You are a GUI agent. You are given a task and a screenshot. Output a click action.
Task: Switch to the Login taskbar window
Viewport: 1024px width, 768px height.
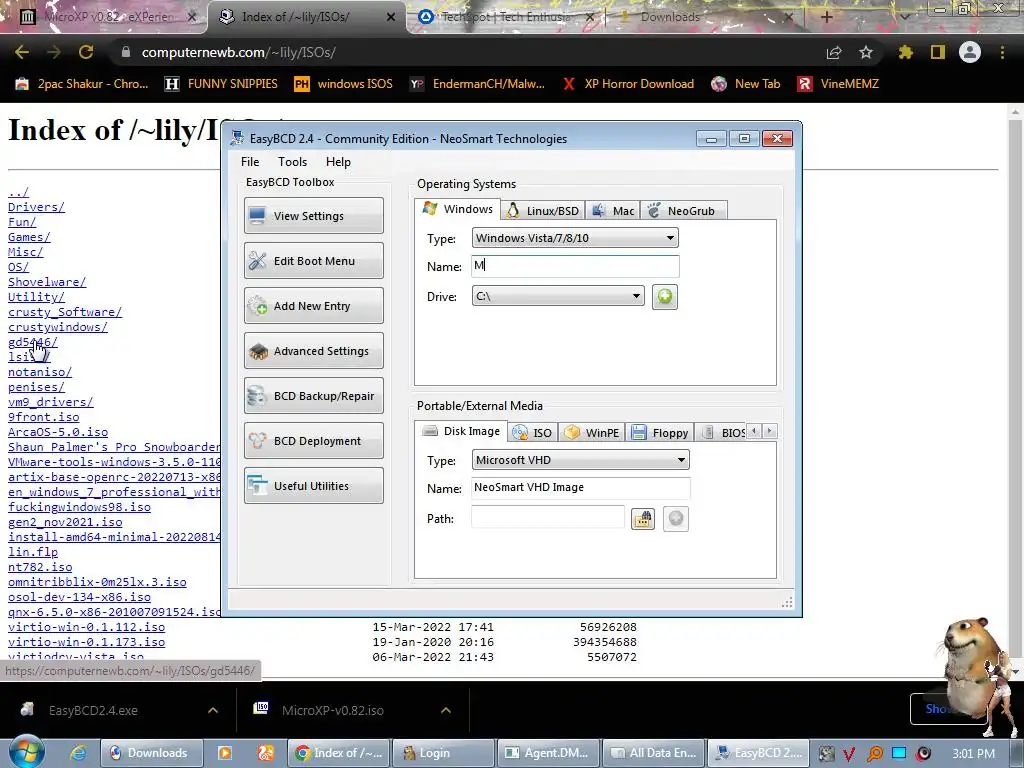(x=442, y=753)
